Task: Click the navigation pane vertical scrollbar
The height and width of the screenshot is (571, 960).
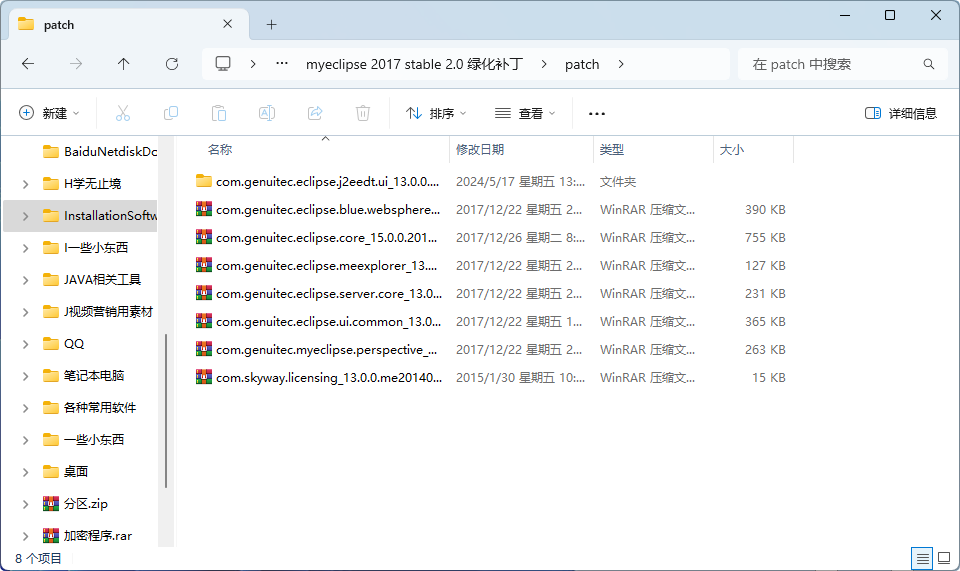Action: click(x=166, y=411)
